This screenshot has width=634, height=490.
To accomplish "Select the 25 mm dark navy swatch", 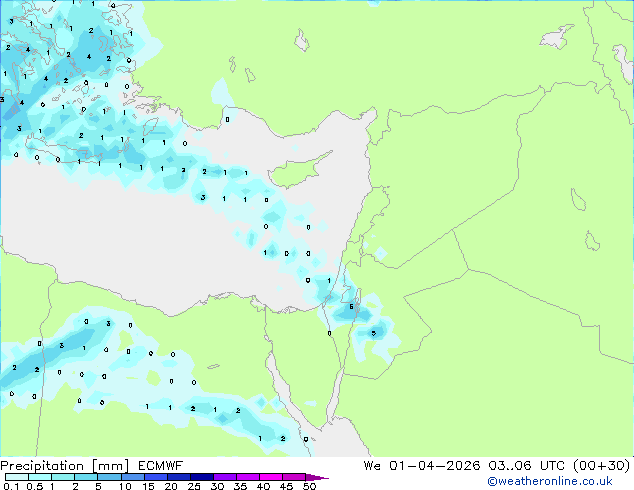I will (202, 477).
